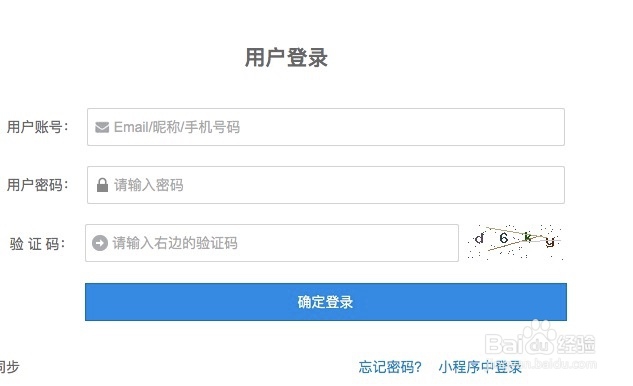
Task: Open the 忘记密码? link
Action: (x=390, y=367)
